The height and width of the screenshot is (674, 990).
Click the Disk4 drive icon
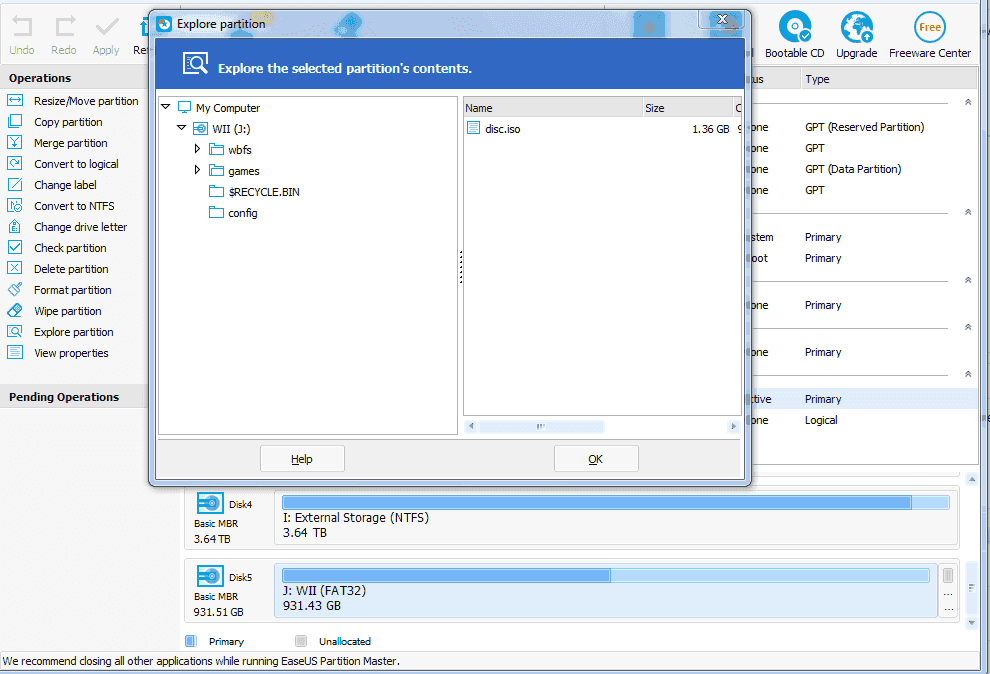(x=210, y=504)
